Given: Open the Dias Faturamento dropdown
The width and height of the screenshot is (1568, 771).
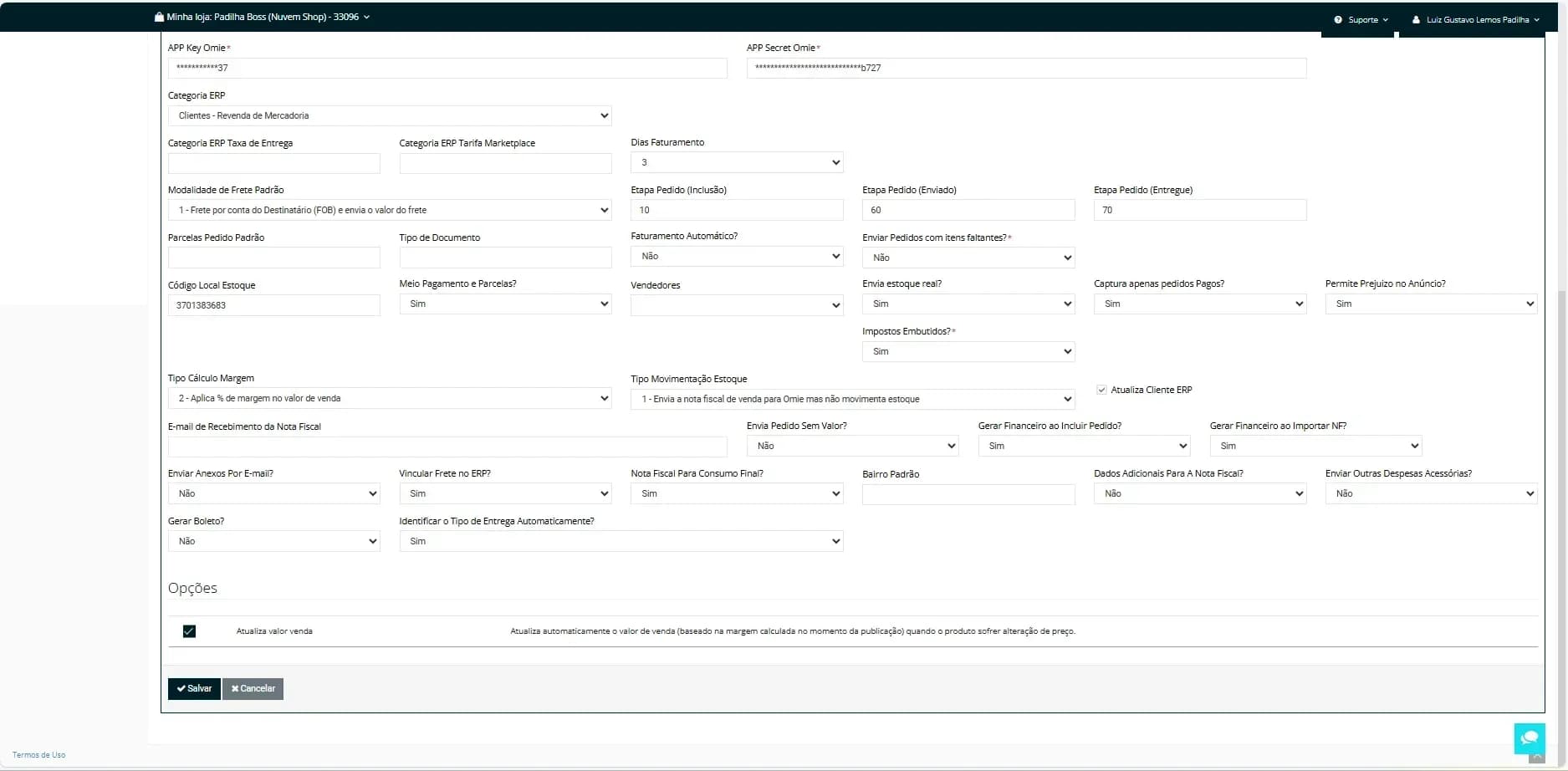Looking at the screenshot, I should (737, 162).
